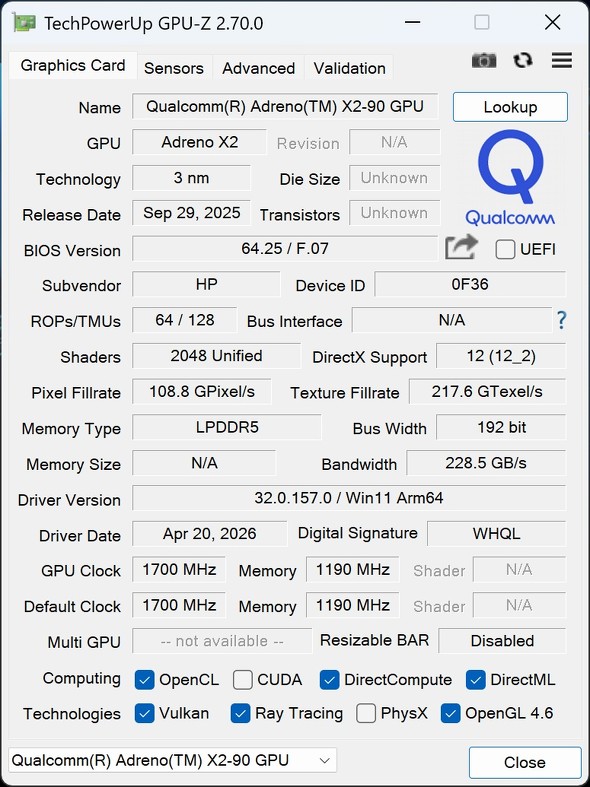Image resolution: width=590 pixels, height=787 pixels.
Task: Click the Bandwidth field 228.5 GB/s
Action: (x=486, y=463)
